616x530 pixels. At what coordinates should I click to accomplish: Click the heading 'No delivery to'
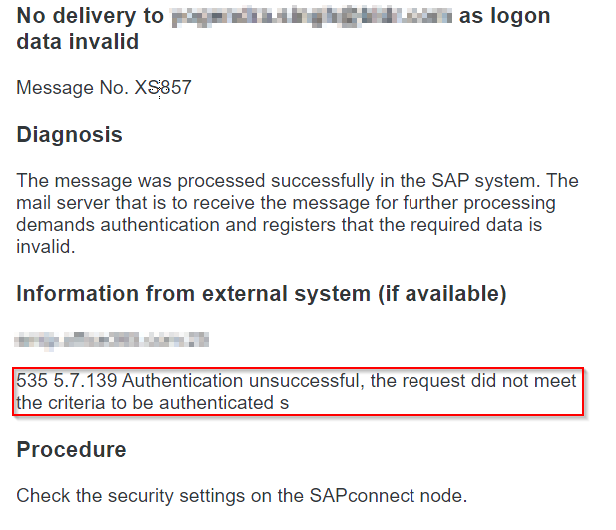[x=90, y=17]
